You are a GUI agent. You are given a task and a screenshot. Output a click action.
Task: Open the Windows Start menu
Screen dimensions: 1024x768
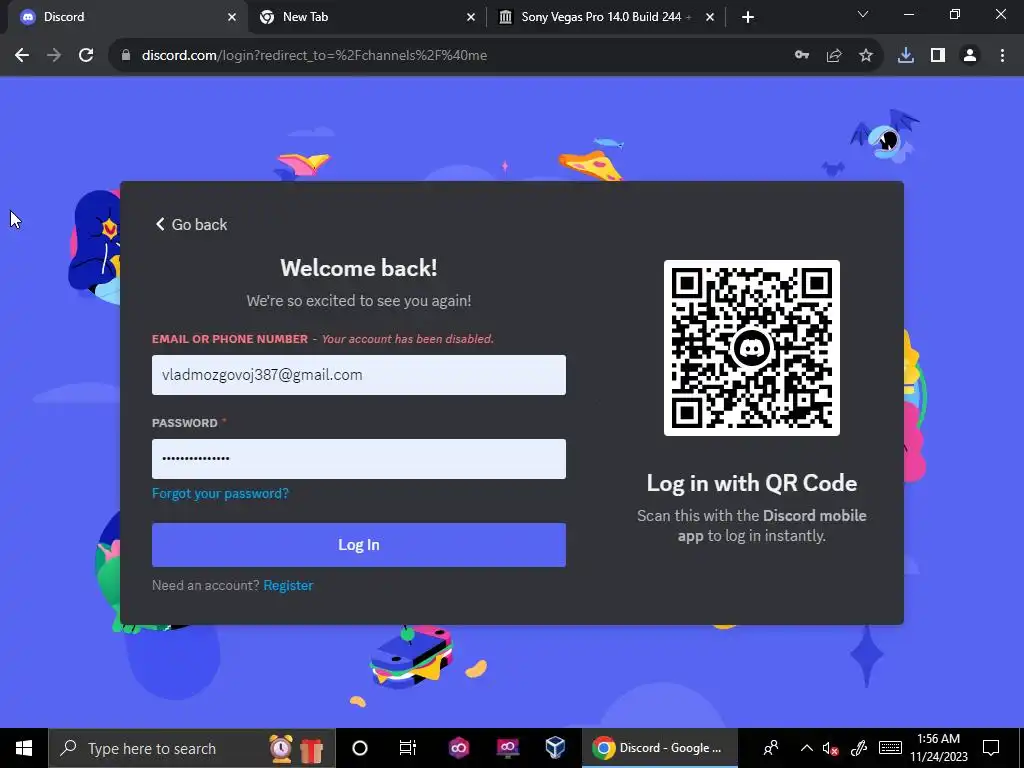[x=24, y=748]
